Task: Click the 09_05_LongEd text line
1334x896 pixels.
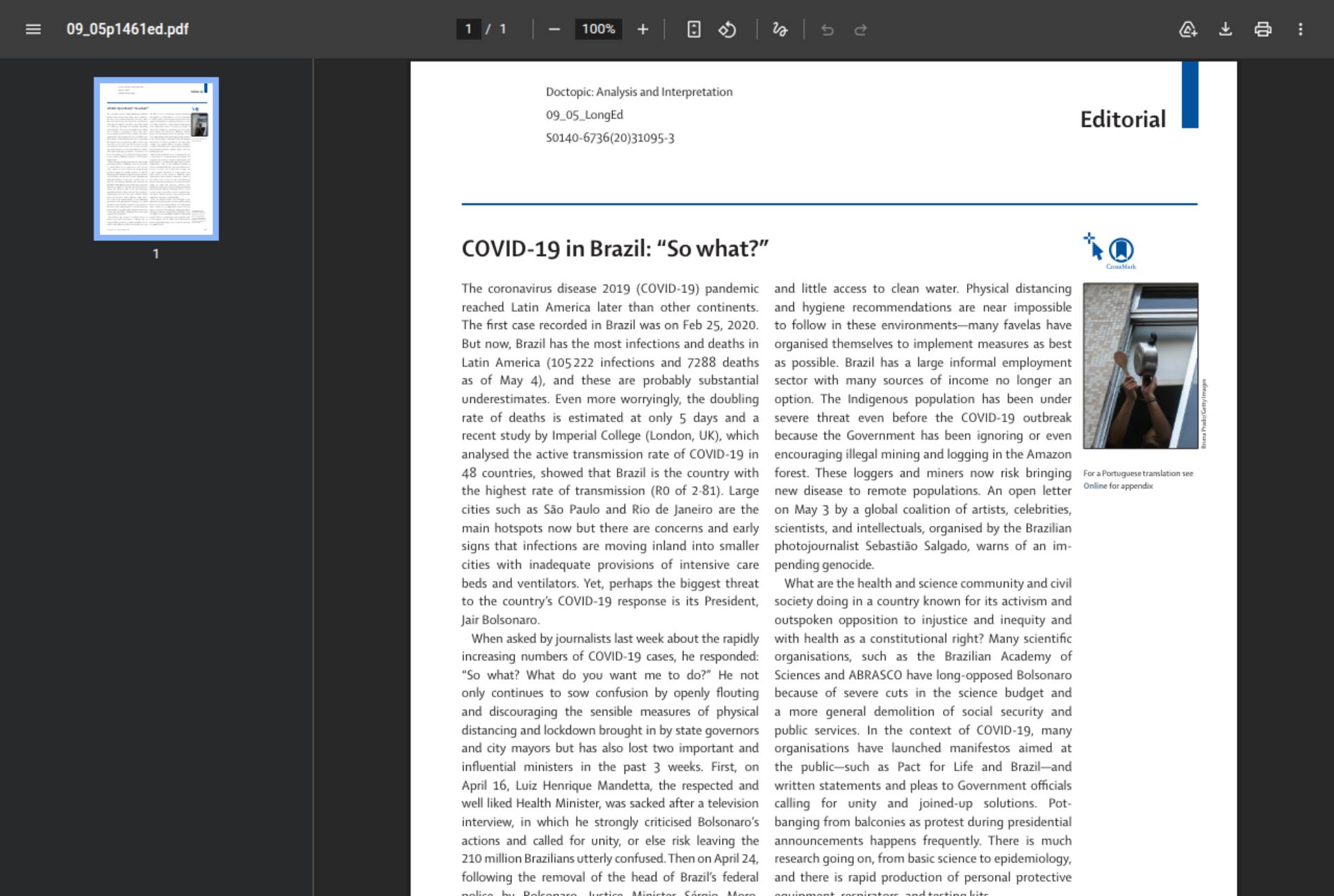Action: point(584,115)
